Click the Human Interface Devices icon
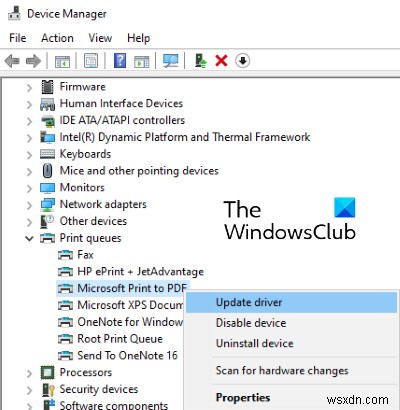The image size is (400, 410). pyautogui.click(x=47, y=104)
